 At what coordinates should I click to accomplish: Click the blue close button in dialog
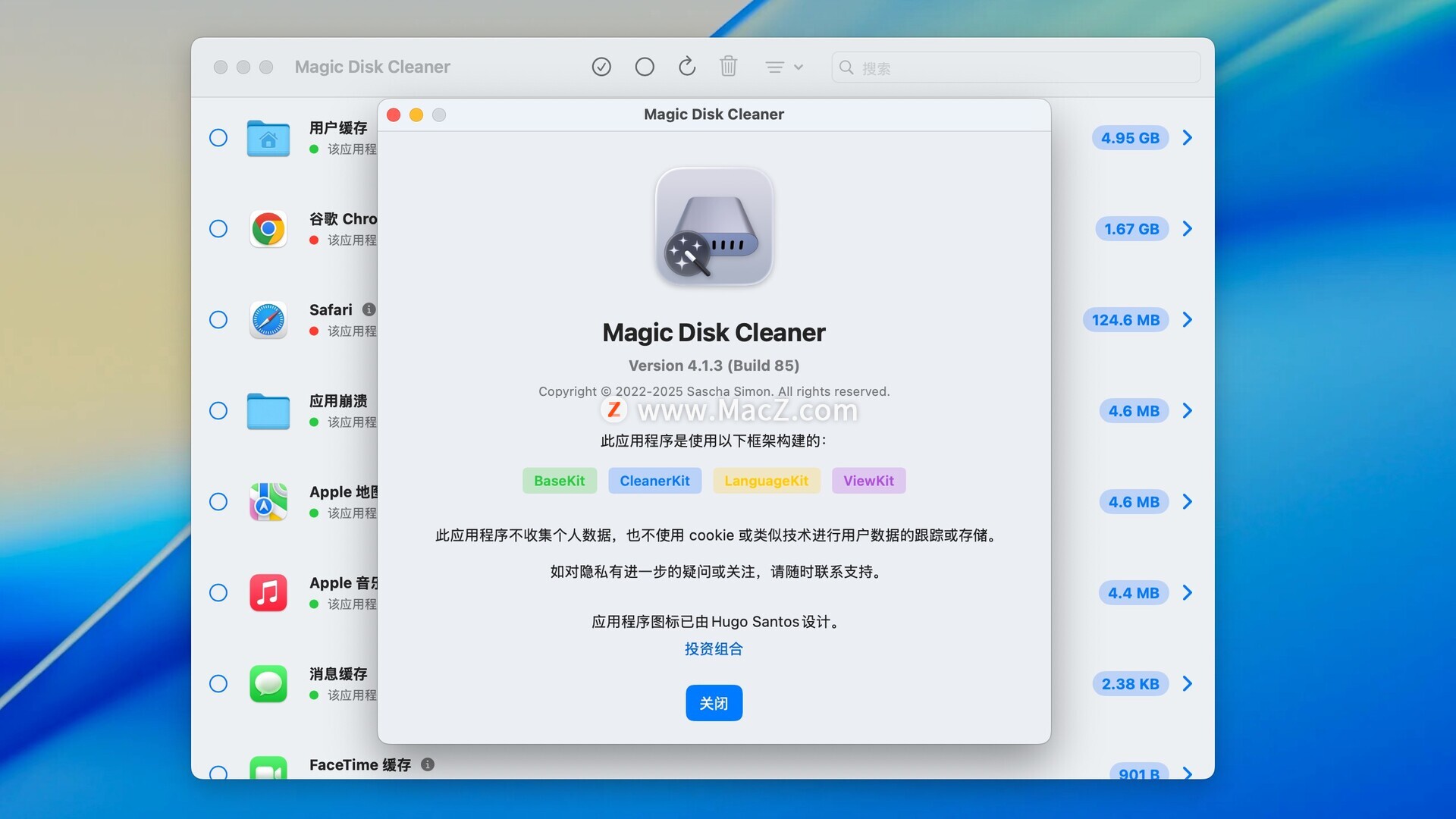point(714,703)
